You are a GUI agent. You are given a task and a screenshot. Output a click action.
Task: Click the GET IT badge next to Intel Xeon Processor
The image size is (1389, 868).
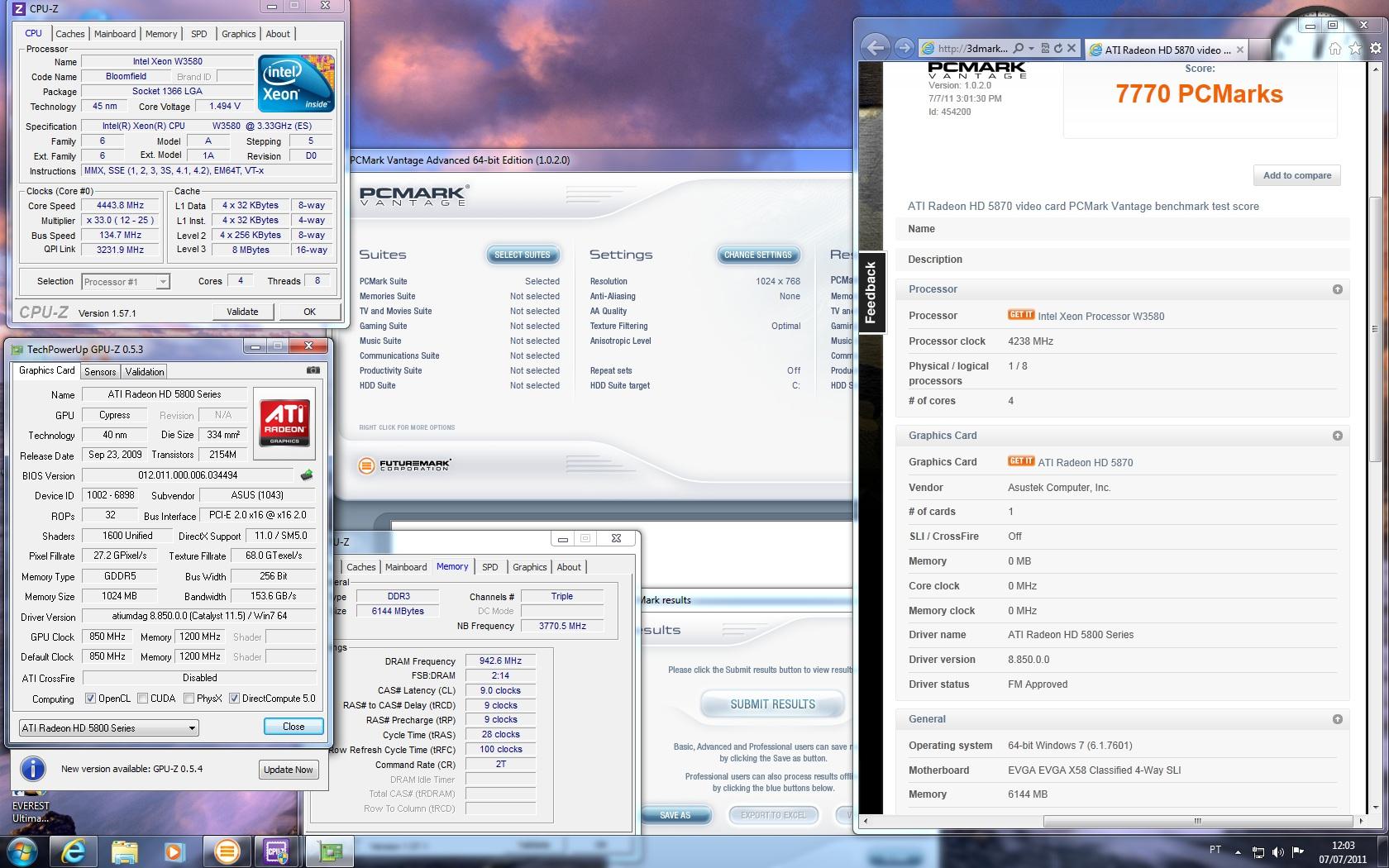pyautogui.click(x=1021, y=315)
